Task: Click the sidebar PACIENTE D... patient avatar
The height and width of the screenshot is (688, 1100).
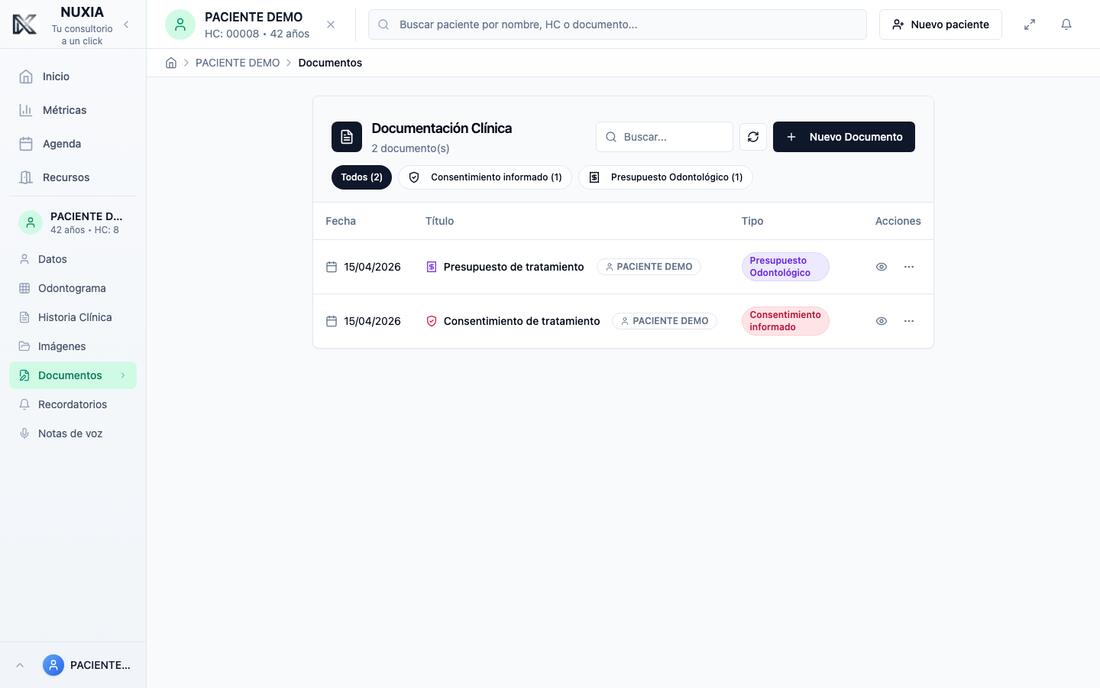Action: click(30, 222)
